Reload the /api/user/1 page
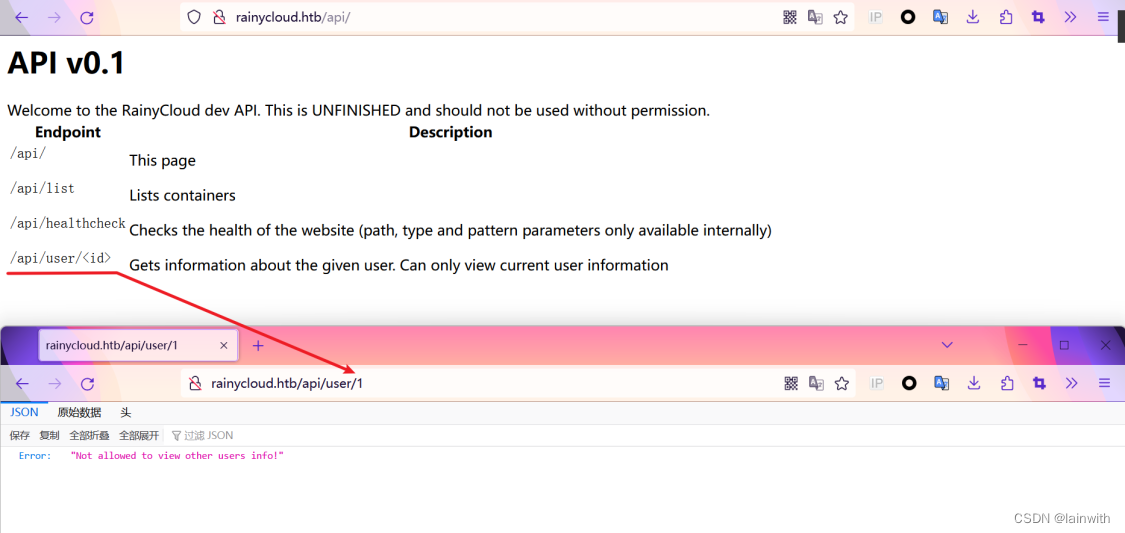Viewport: 1125px width, 533px height. [88, 384]
